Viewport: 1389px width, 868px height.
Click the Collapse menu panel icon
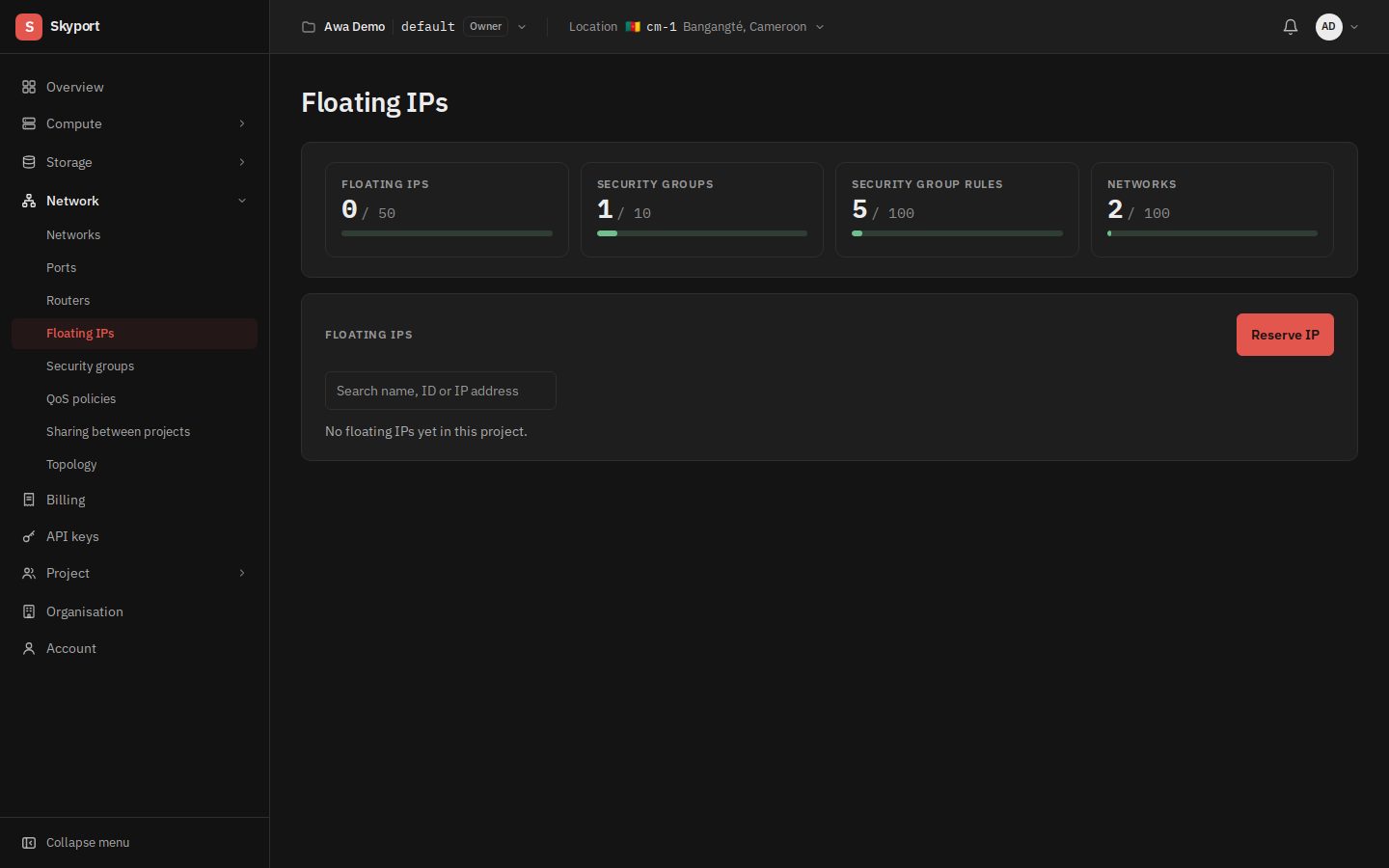(29, 843)
